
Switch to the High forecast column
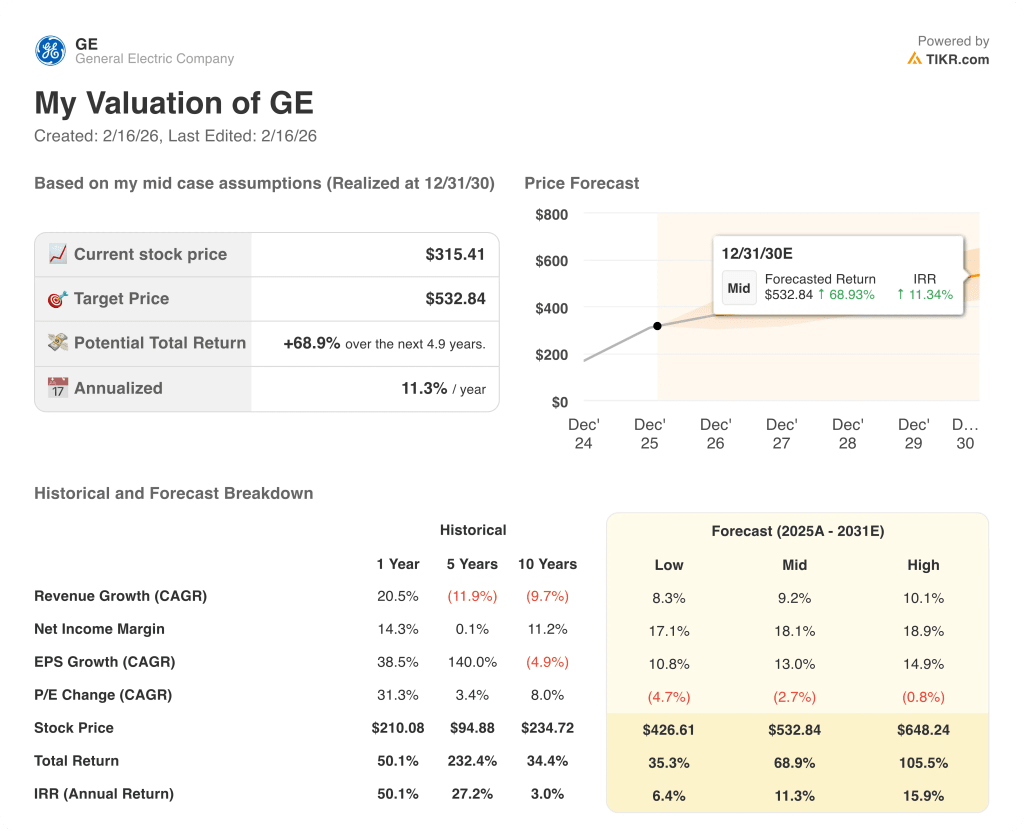pos(923,565)
